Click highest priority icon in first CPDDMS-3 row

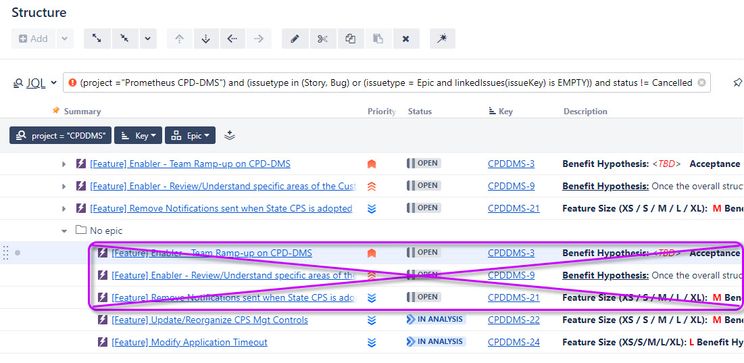(372, 164)
